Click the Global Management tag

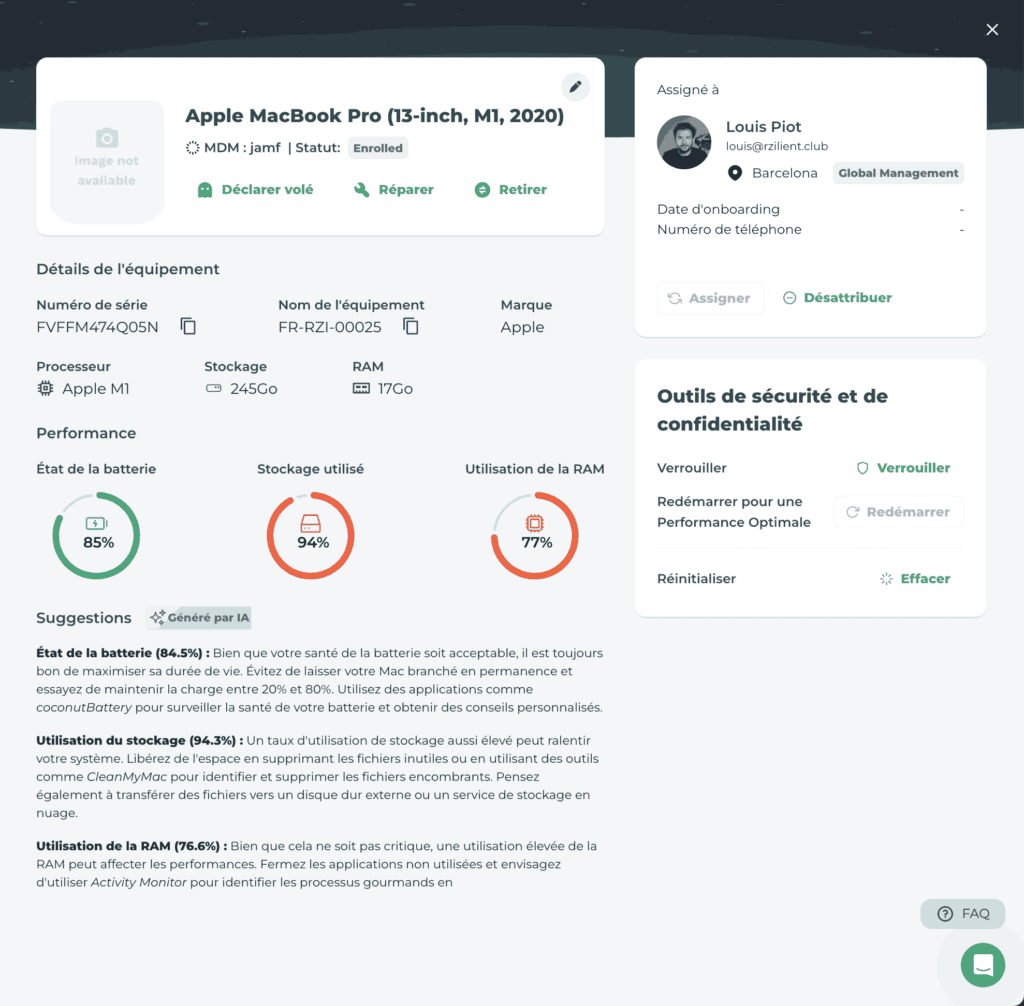tap(898, 173)
